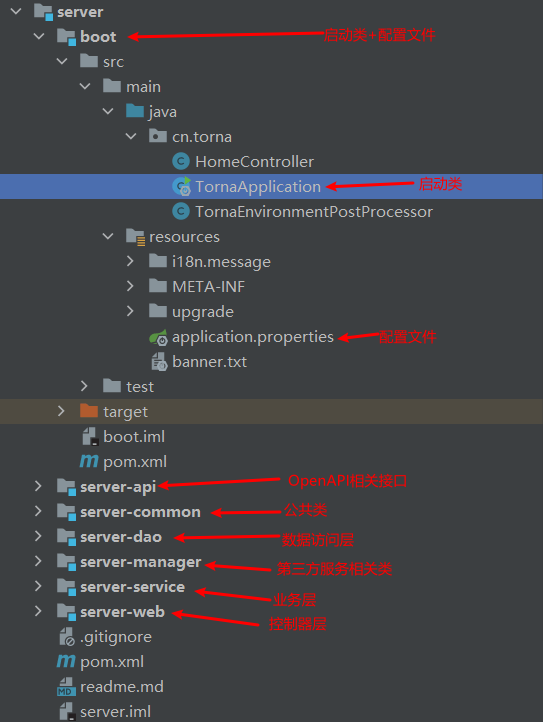
Task: Click the HomeController class icon
Action: pyautogui.click(x=181, y=162)
